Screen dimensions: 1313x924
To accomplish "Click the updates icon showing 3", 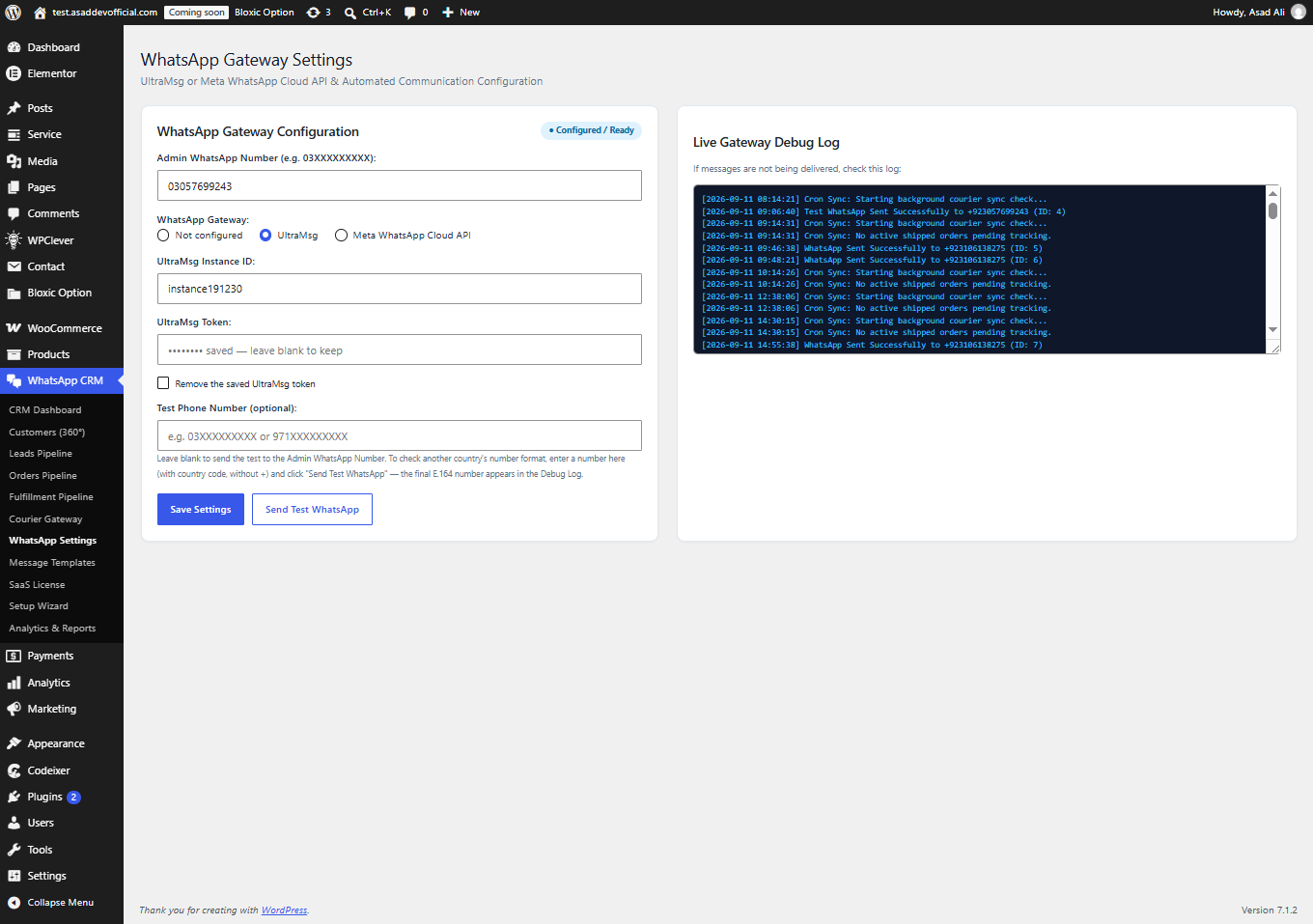I will [313, 13].
